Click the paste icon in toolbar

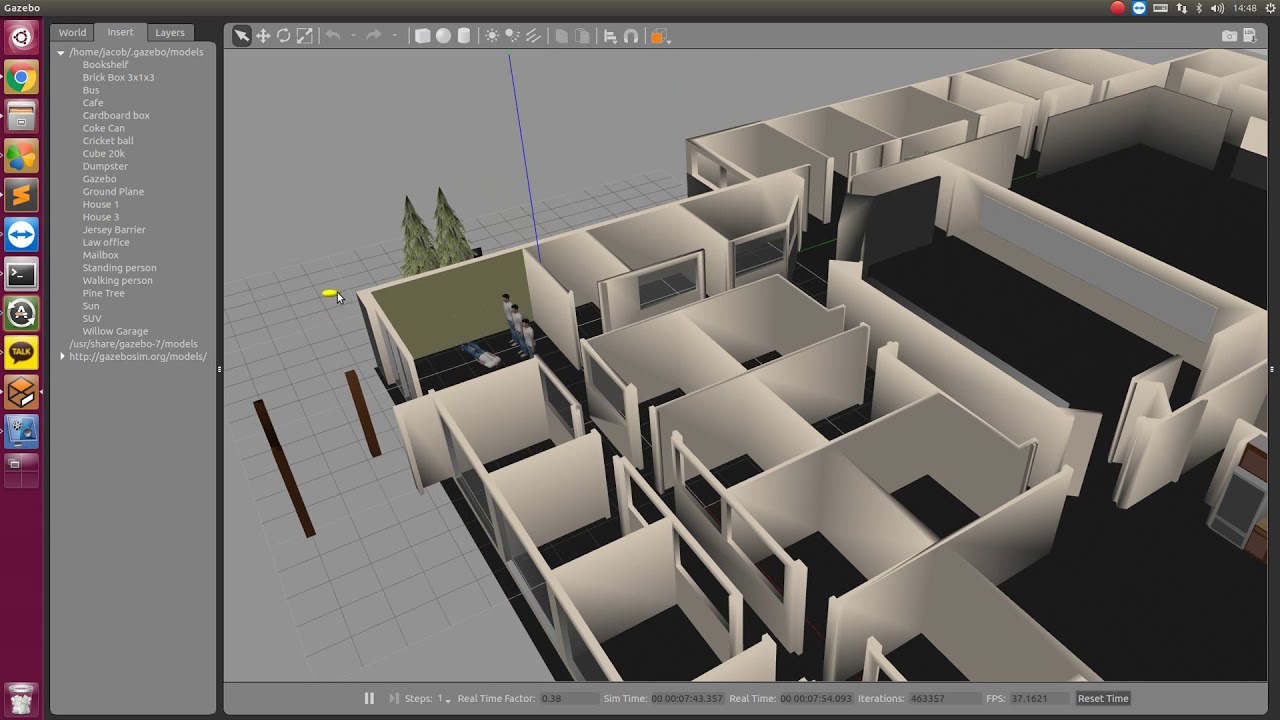pos(582,36)
